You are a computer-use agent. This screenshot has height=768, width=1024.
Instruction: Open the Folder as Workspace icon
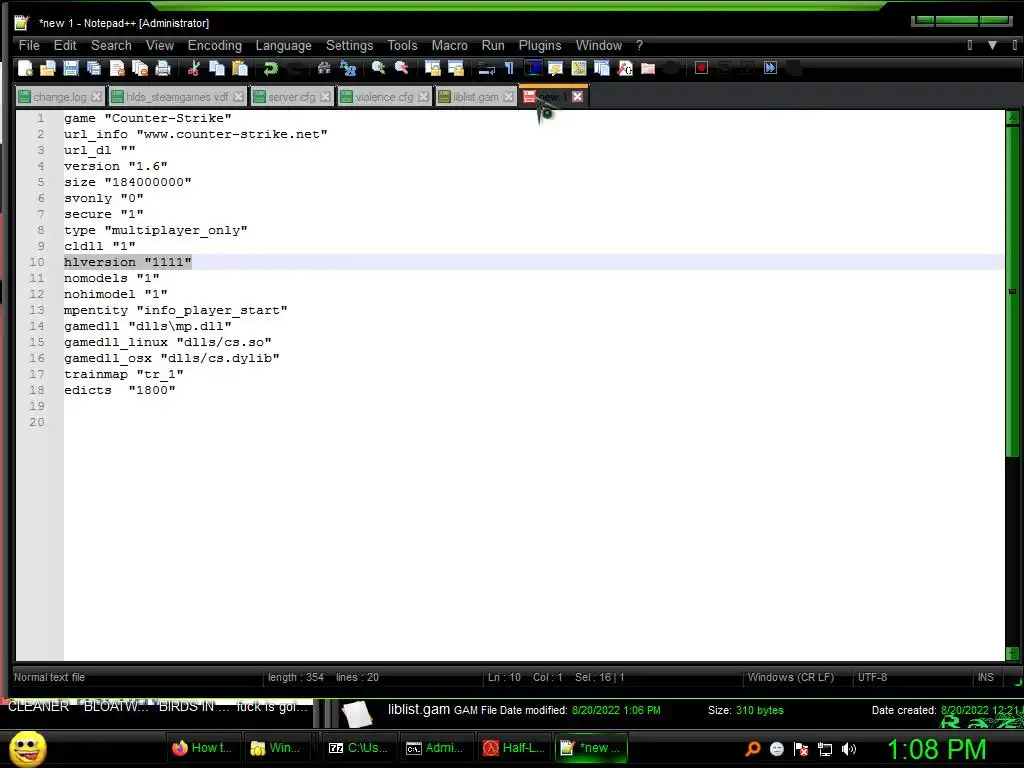pos(648,68)
